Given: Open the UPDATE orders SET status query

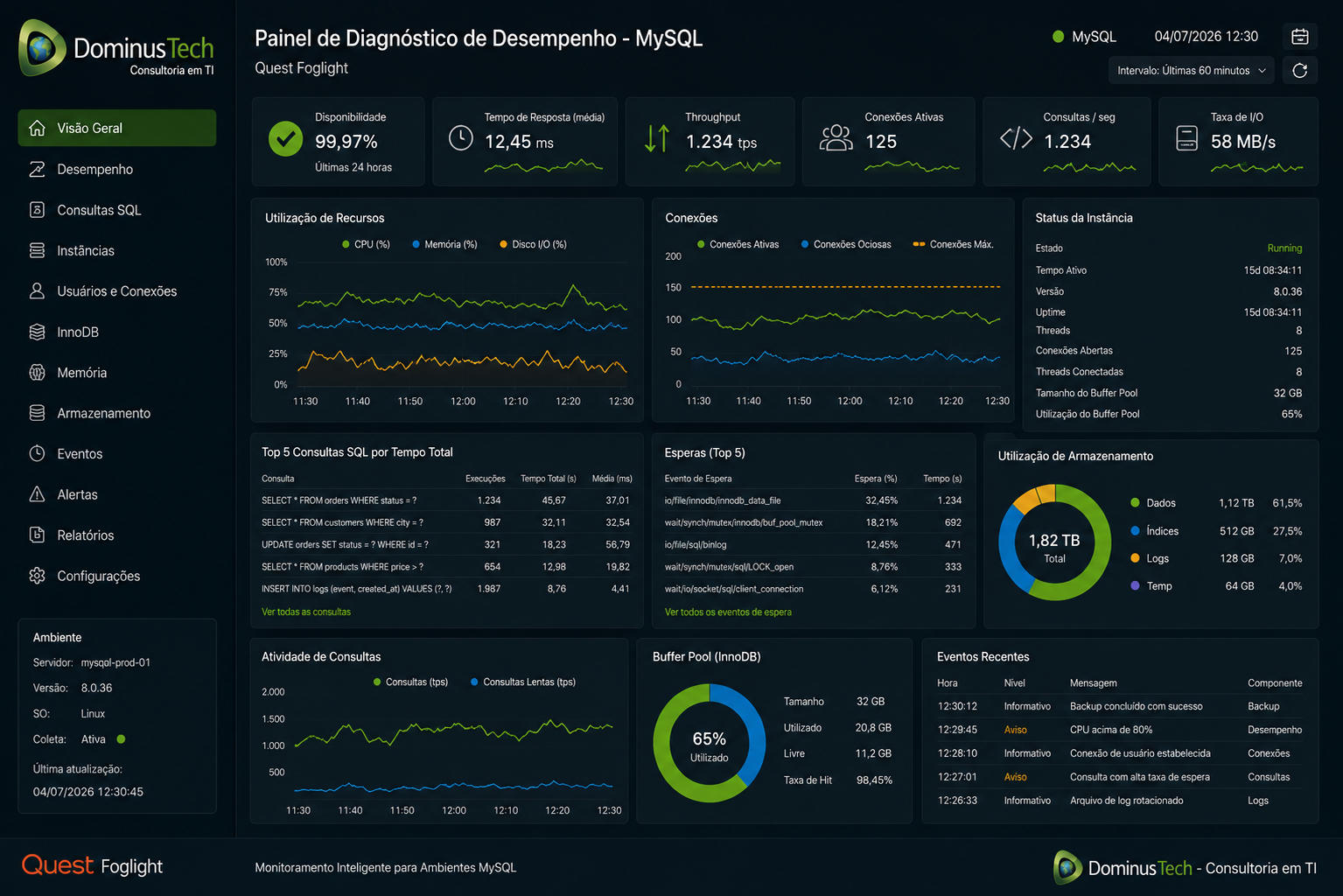Looking at the screenshot, I should [x=446, y=544].
